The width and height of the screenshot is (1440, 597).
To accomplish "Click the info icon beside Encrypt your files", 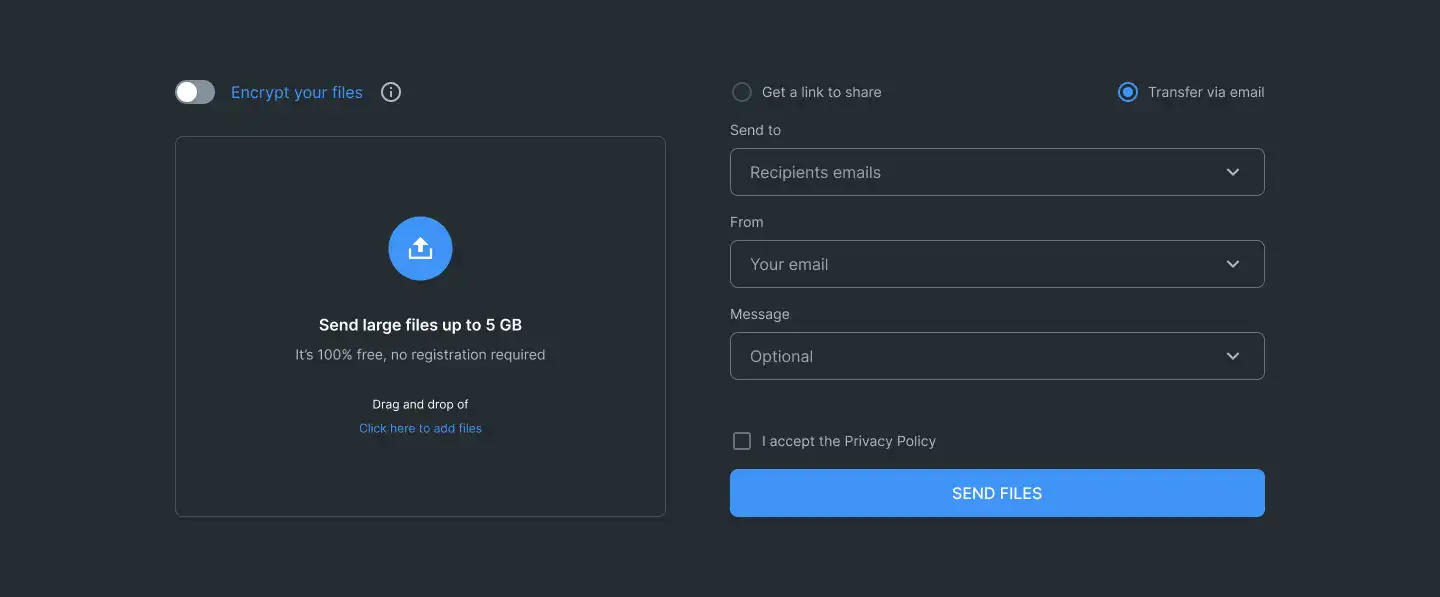I will click(391, 92).
